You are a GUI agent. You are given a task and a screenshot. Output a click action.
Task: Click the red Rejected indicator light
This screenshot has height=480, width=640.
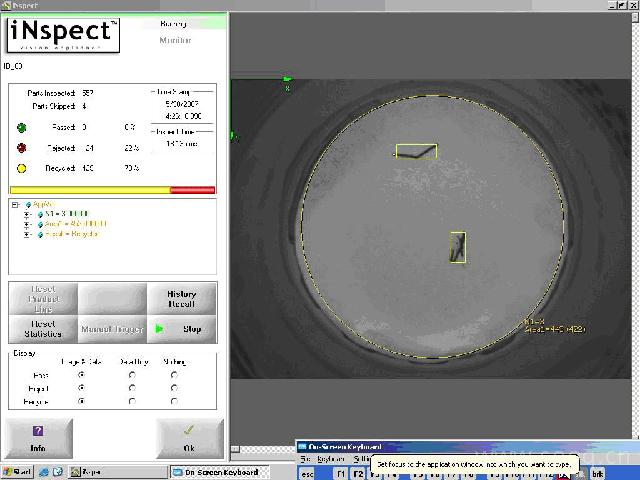tap(21, 148)
